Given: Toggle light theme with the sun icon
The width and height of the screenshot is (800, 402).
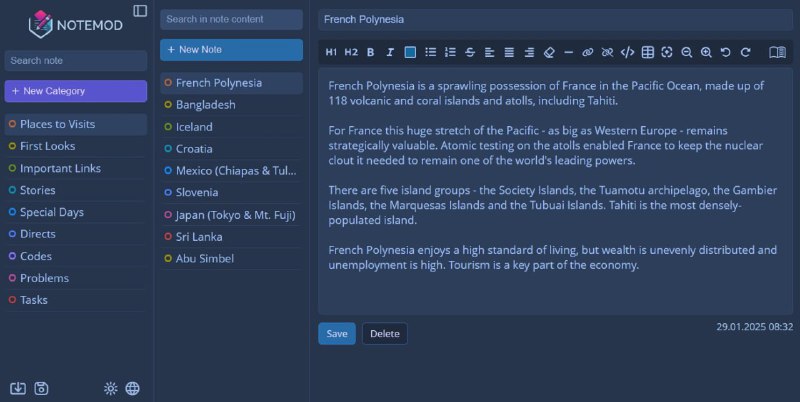Looking at the screenshot, I should click(111, 389).
